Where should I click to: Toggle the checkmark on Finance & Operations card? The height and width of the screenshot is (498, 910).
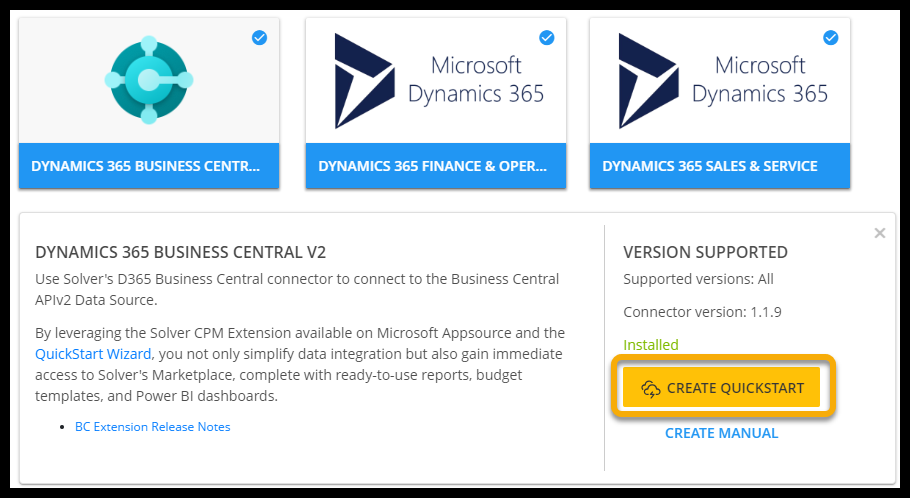pyautogui.click(x=547, y=38)
